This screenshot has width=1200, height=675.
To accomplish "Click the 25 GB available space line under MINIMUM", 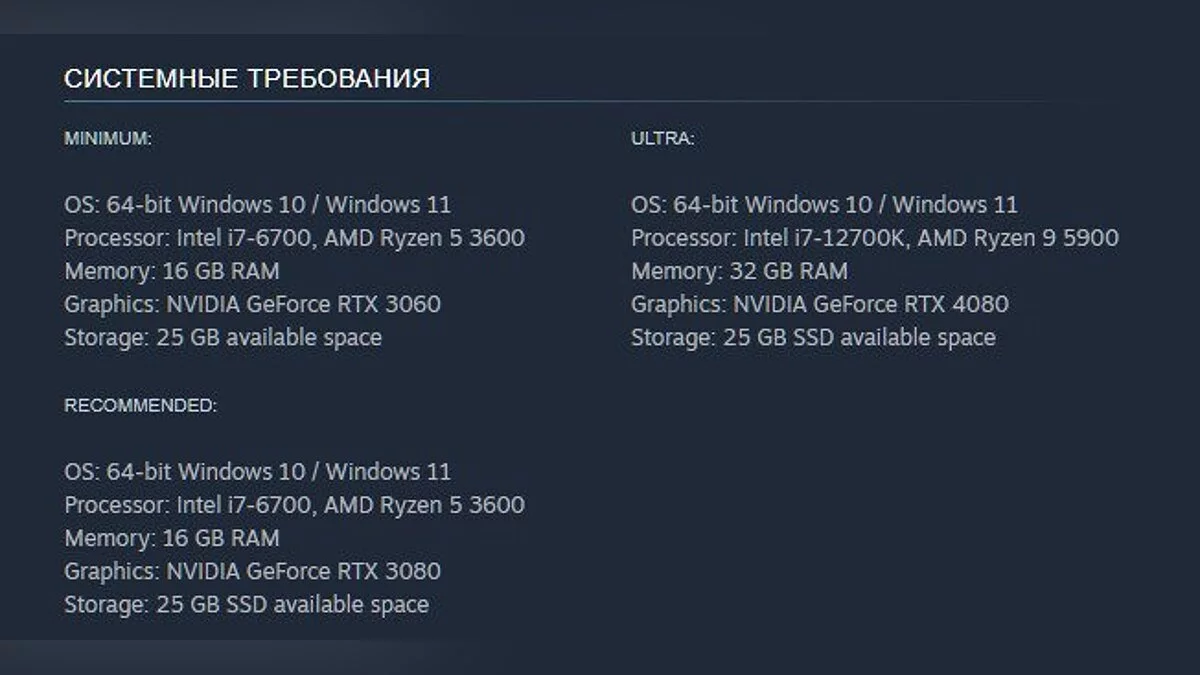I will click(x=223, y=337).
